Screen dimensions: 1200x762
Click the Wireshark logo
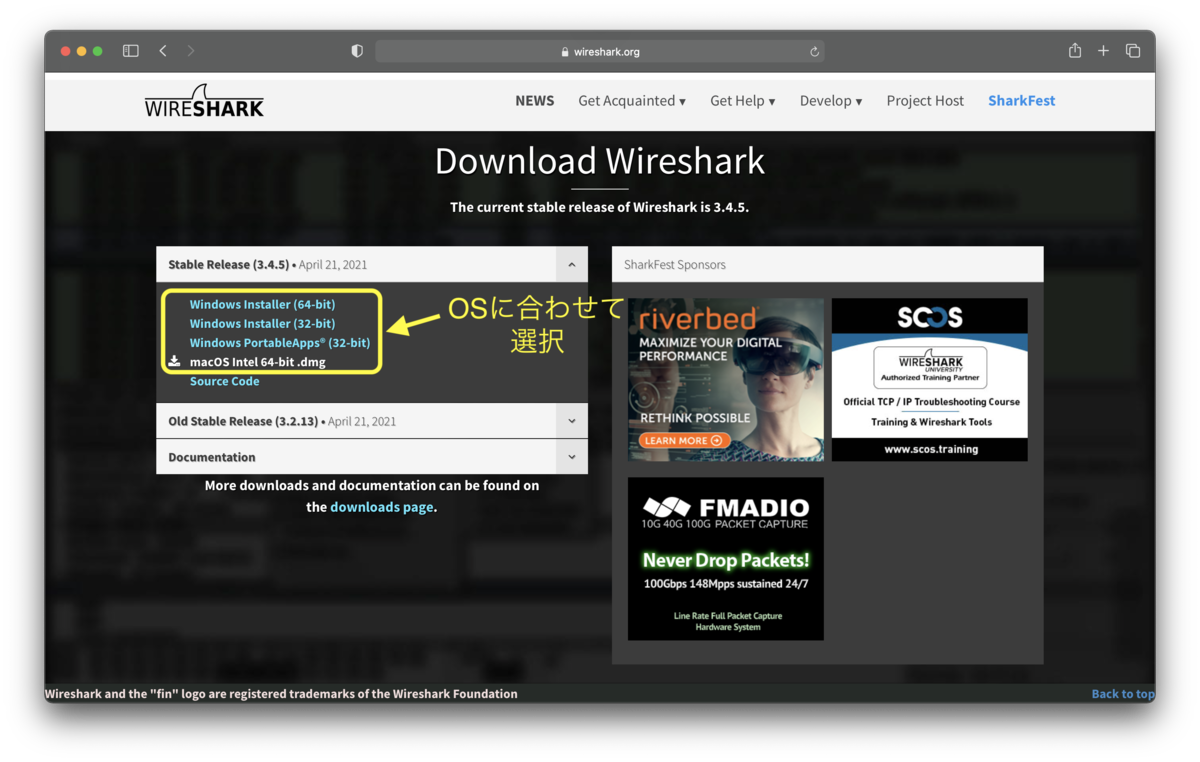click(x=204, y=101)
